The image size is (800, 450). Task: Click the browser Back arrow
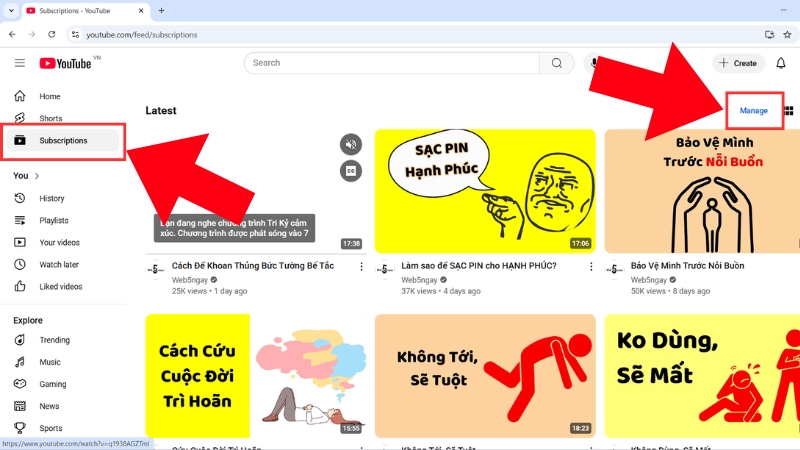(12, 35)
